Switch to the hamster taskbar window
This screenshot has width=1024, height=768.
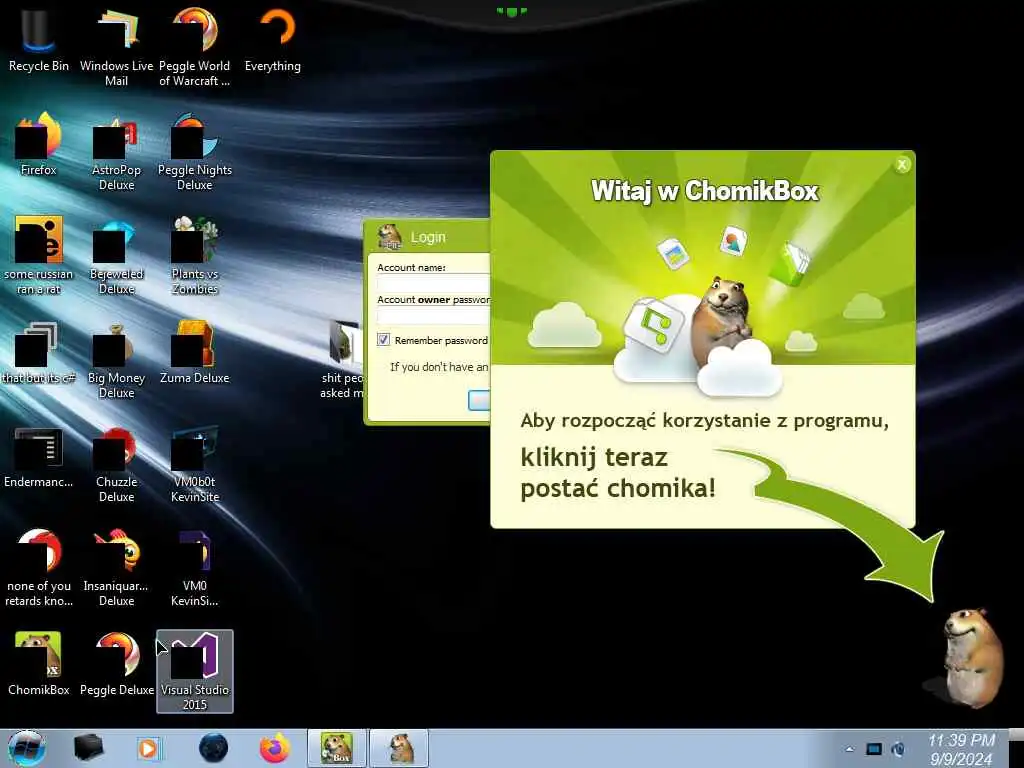(400, 748)
